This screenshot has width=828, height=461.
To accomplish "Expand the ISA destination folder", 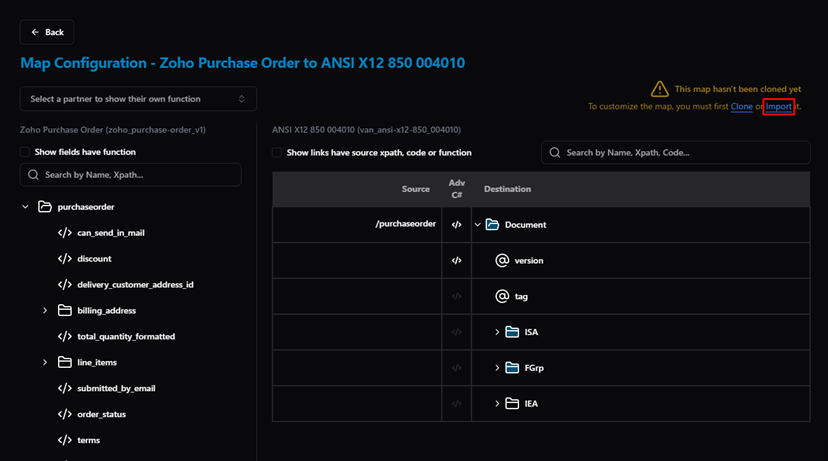I will [497, 332].
